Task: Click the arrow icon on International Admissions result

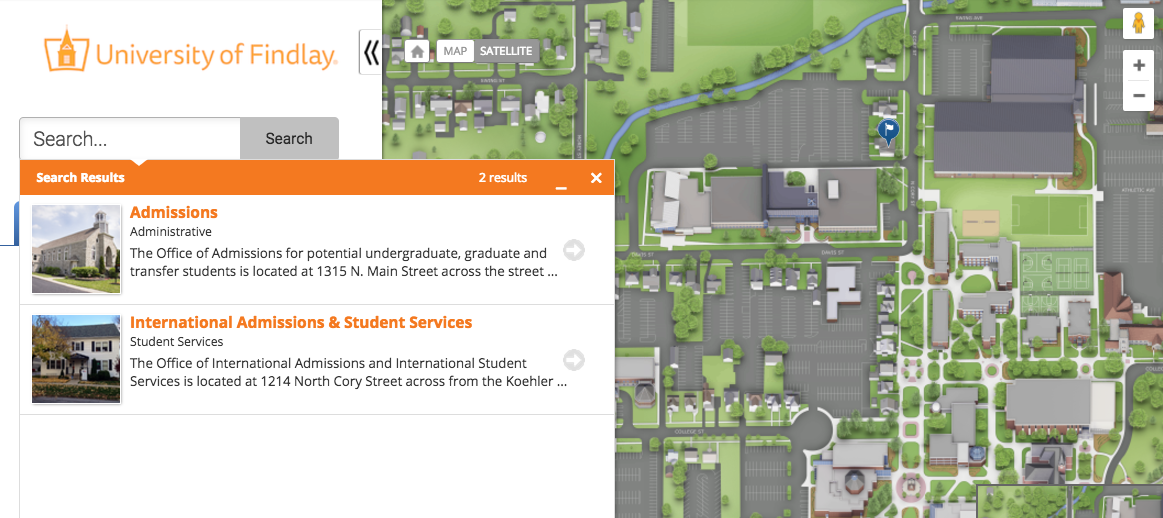Action: click(574, 360)
